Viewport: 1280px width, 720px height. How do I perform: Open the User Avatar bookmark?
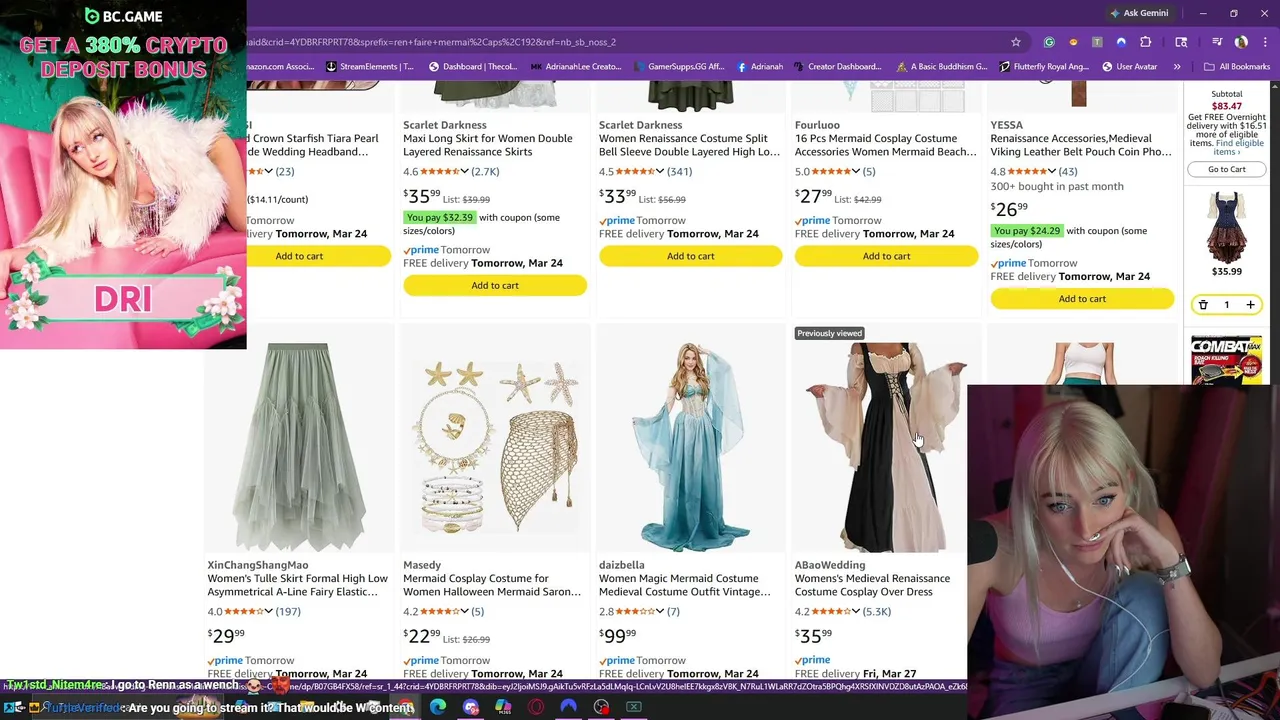click(x=1130, y=67)
